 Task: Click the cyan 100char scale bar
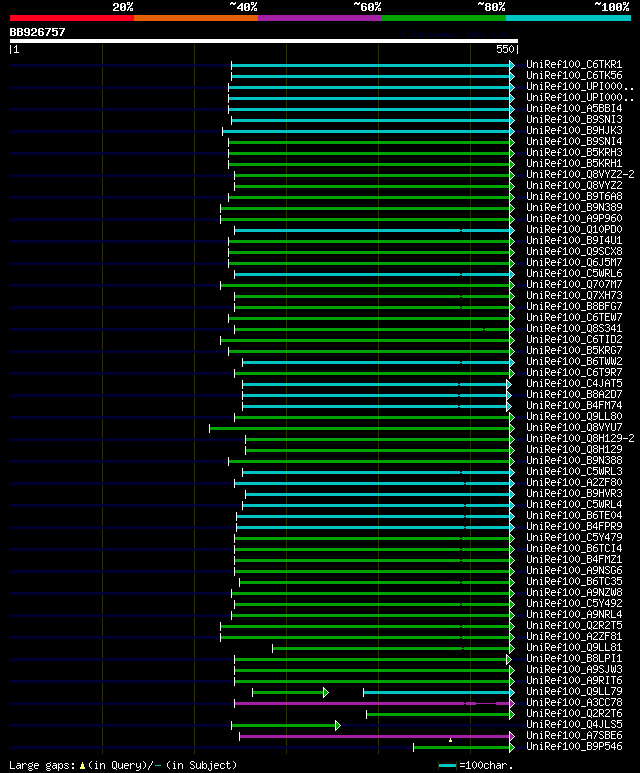tap(447, 766)
